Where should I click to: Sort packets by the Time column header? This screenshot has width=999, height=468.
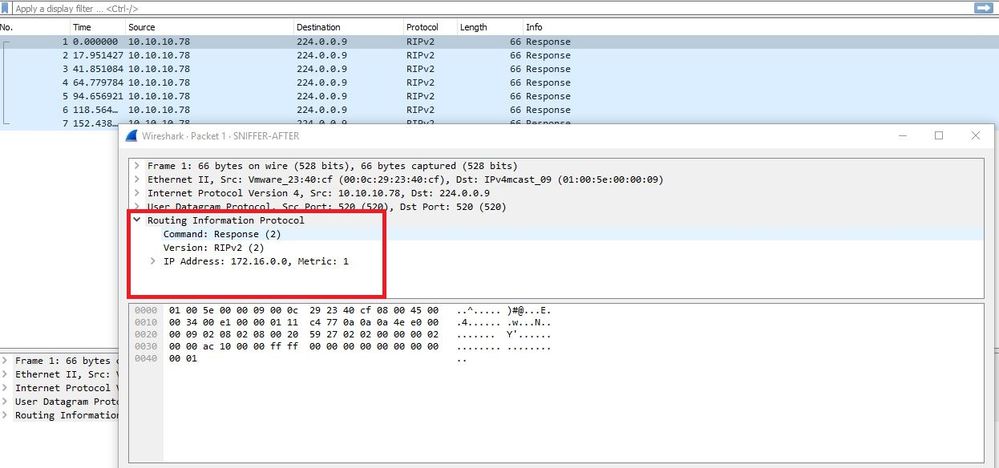(x=97, y=27)
